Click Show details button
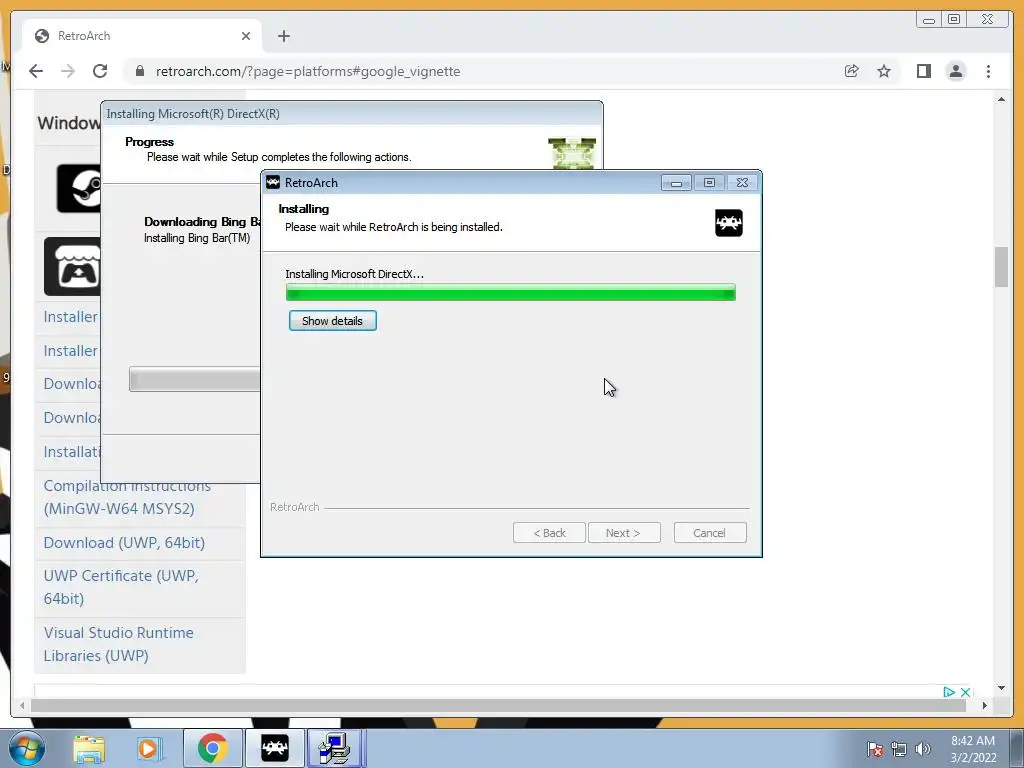The image size is (1024, 768). coord(332,321)
